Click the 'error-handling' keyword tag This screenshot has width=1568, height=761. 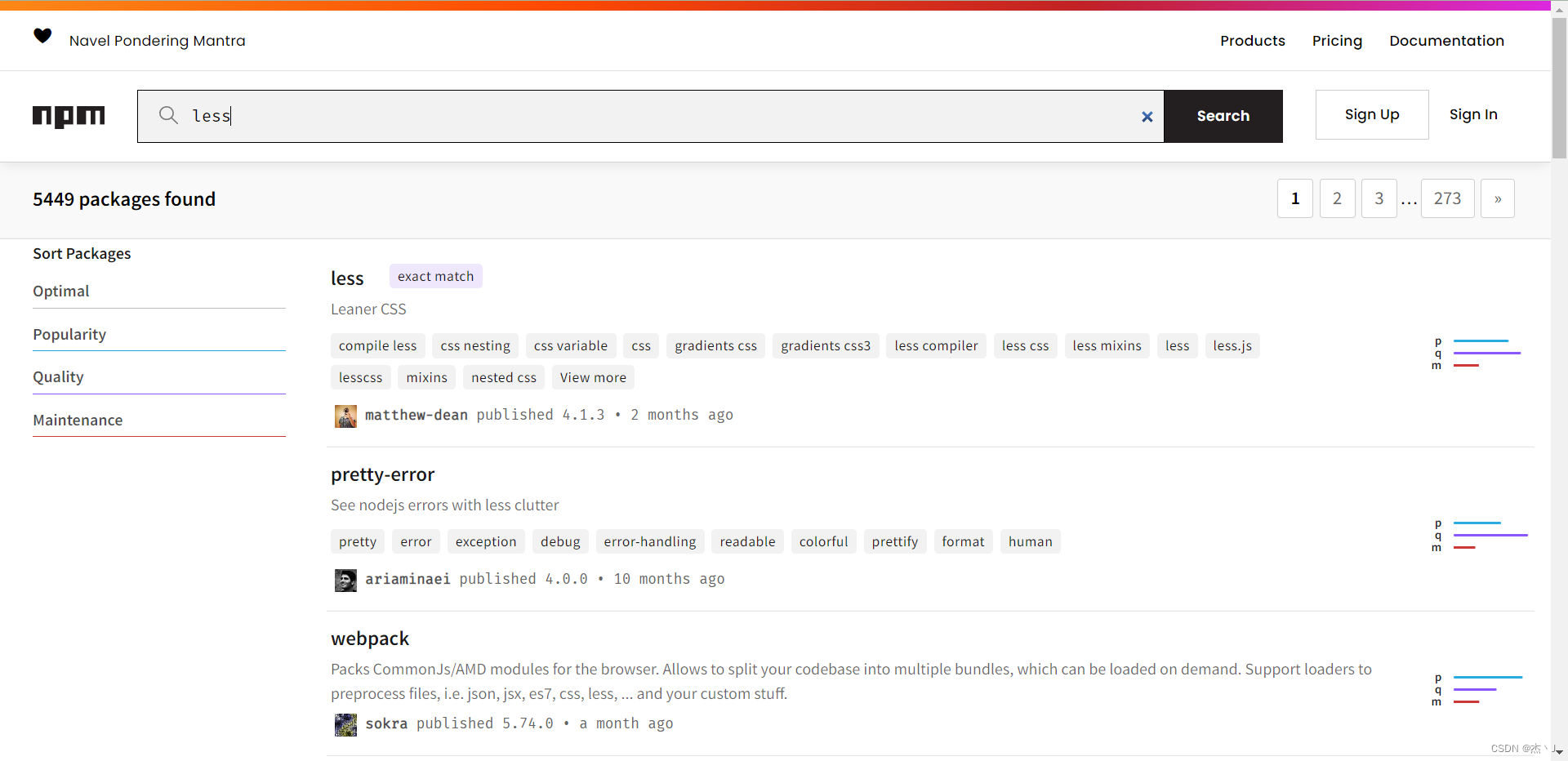tap(650, 541)
